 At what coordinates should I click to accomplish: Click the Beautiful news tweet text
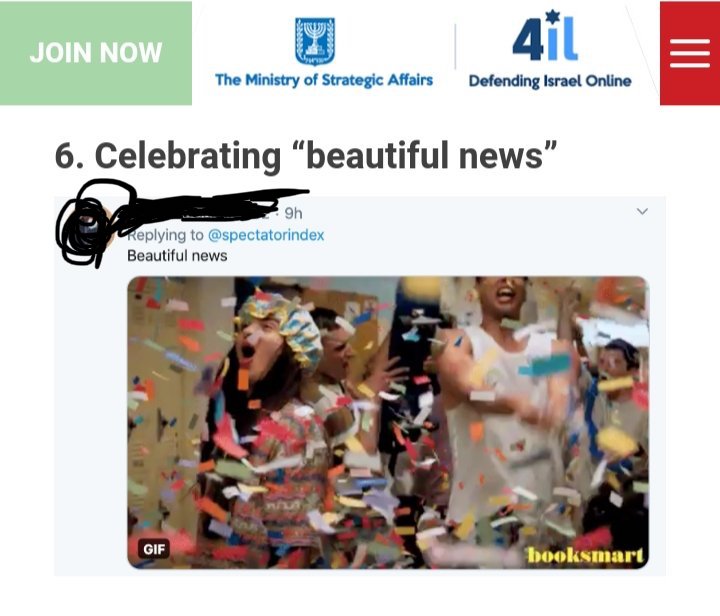[x=177, y=256]
